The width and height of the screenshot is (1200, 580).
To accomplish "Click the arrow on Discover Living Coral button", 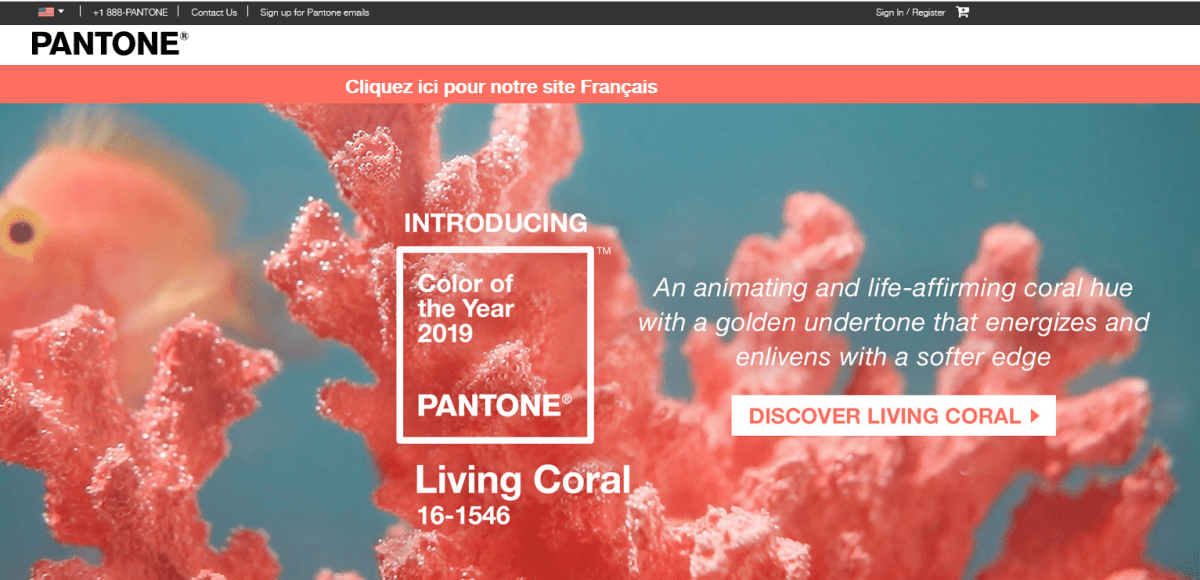I will (1035, 416).
